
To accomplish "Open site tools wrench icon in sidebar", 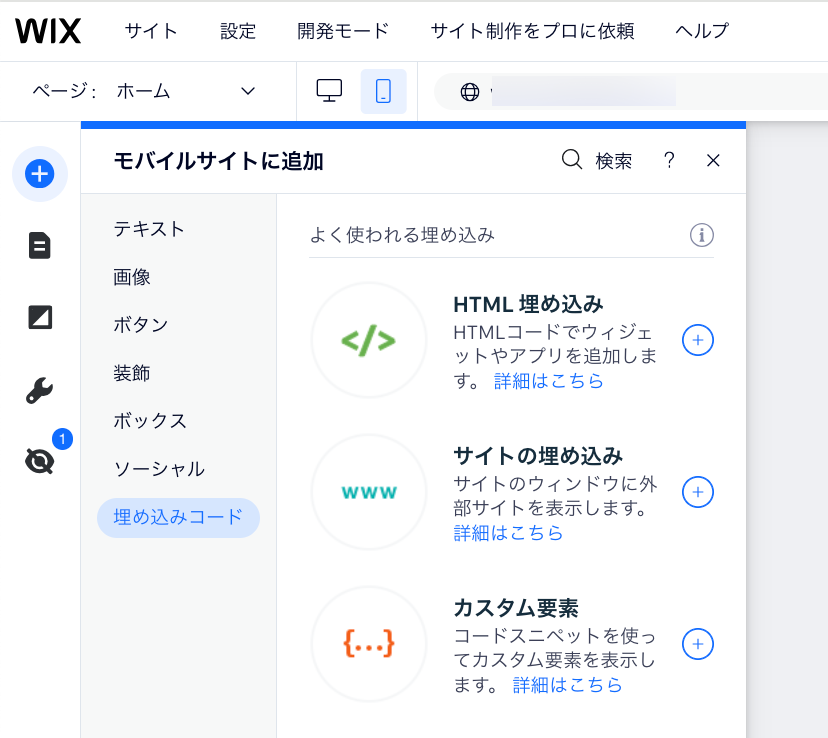I will coord(39,390).
